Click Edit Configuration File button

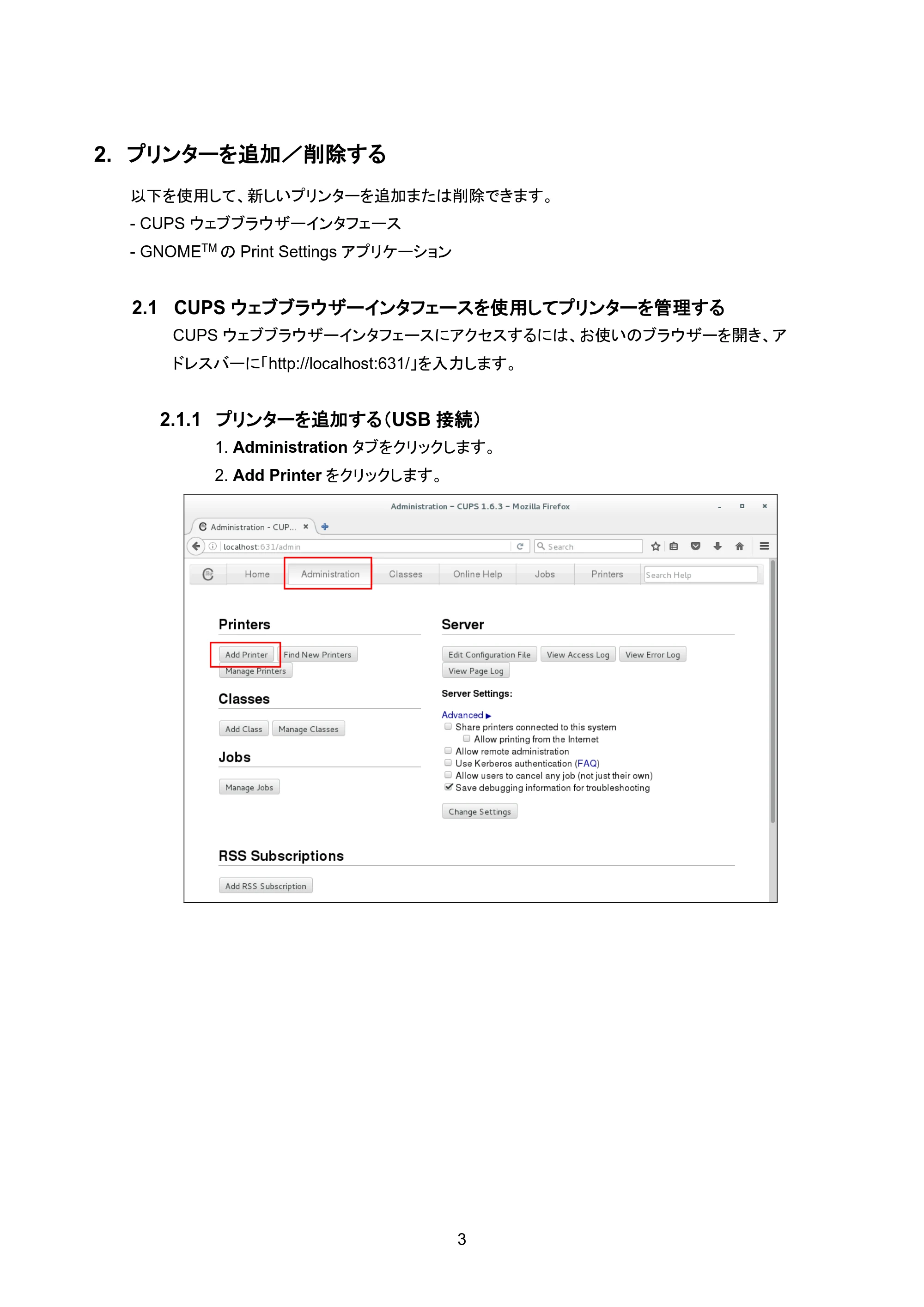(x=489, y=655)
